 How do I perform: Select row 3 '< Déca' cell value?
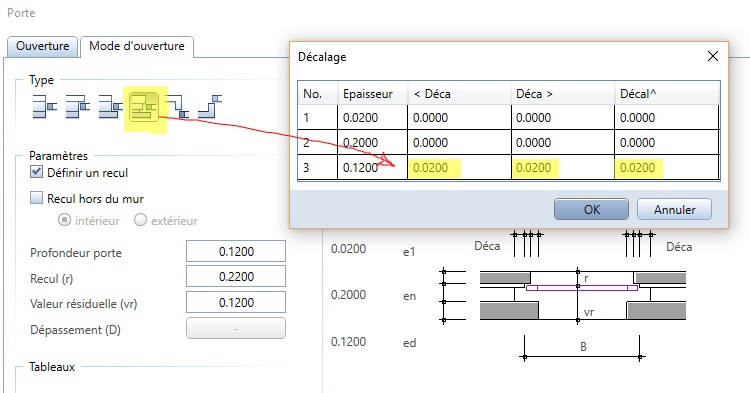pyautogui.click(x=459, y=168)
